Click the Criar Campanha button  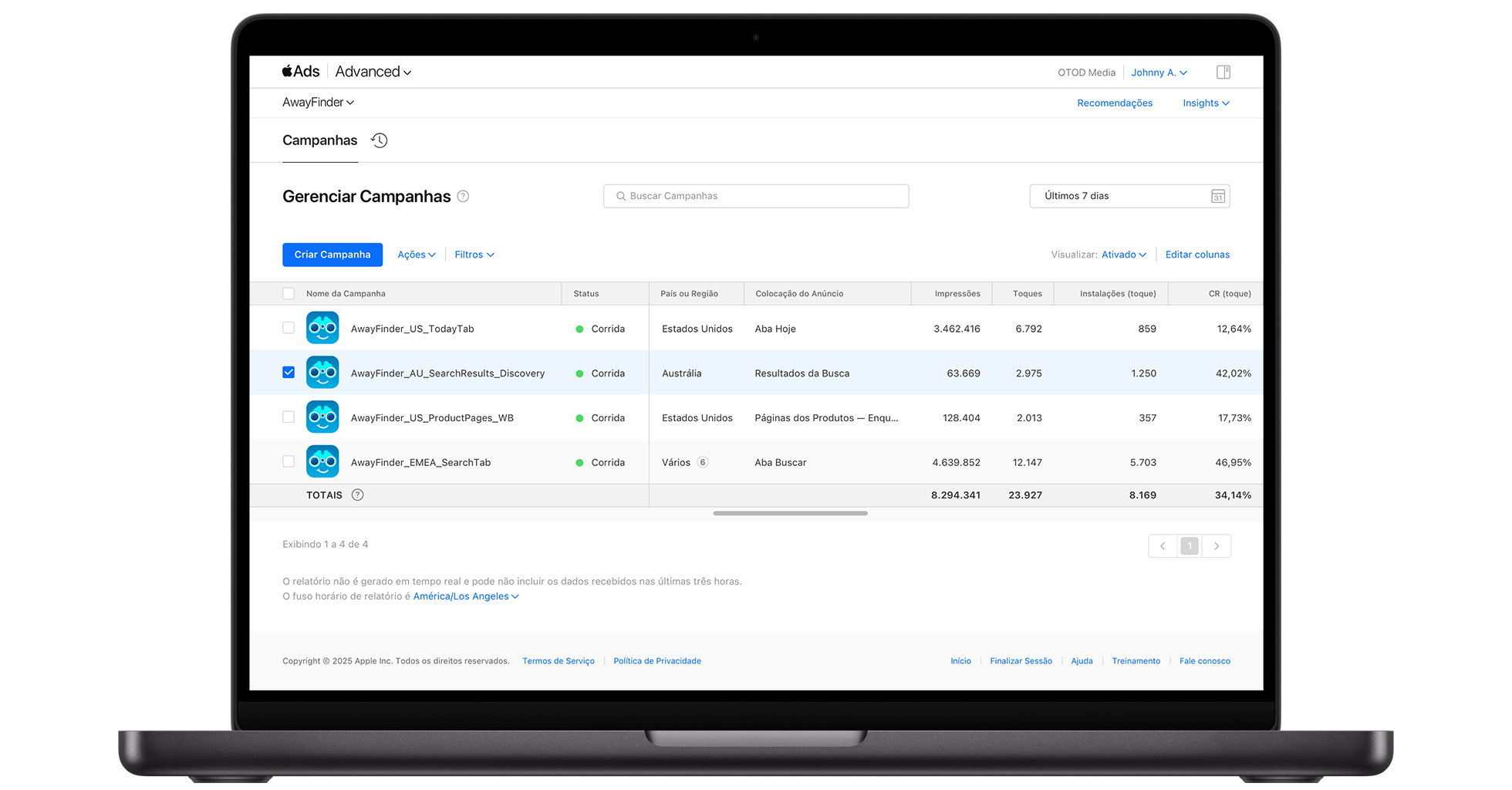click(332, 255)
